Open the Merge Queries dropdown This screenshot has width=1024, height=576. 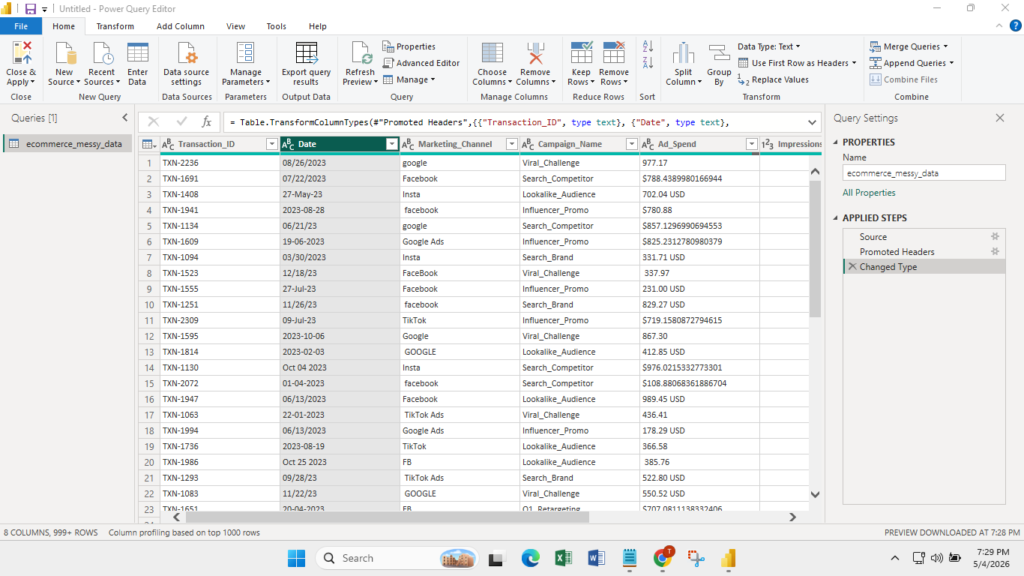(x=908, y=46)
